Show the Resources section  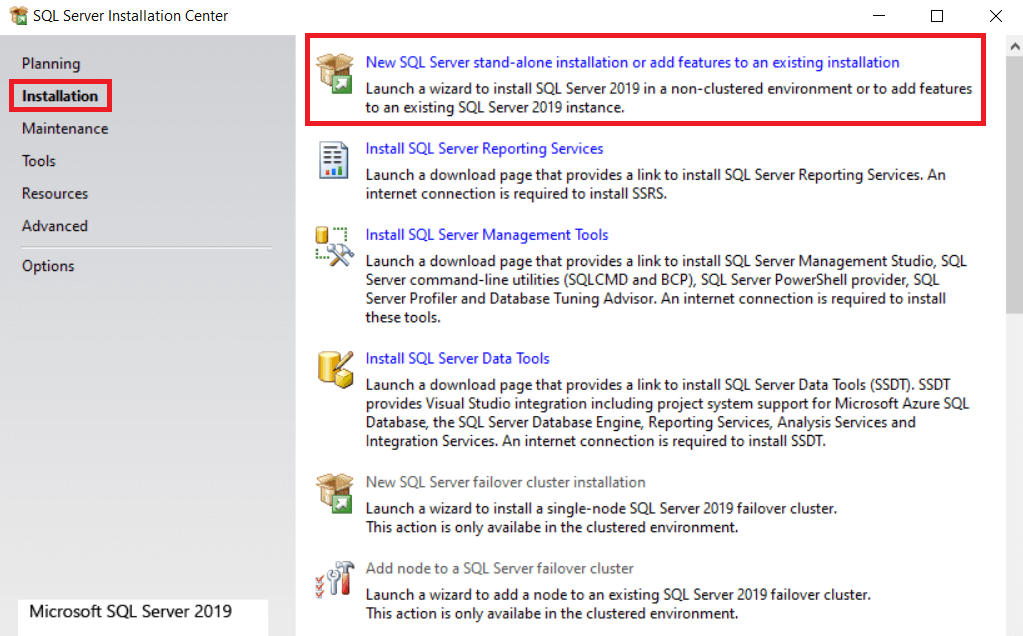[55, 194]
